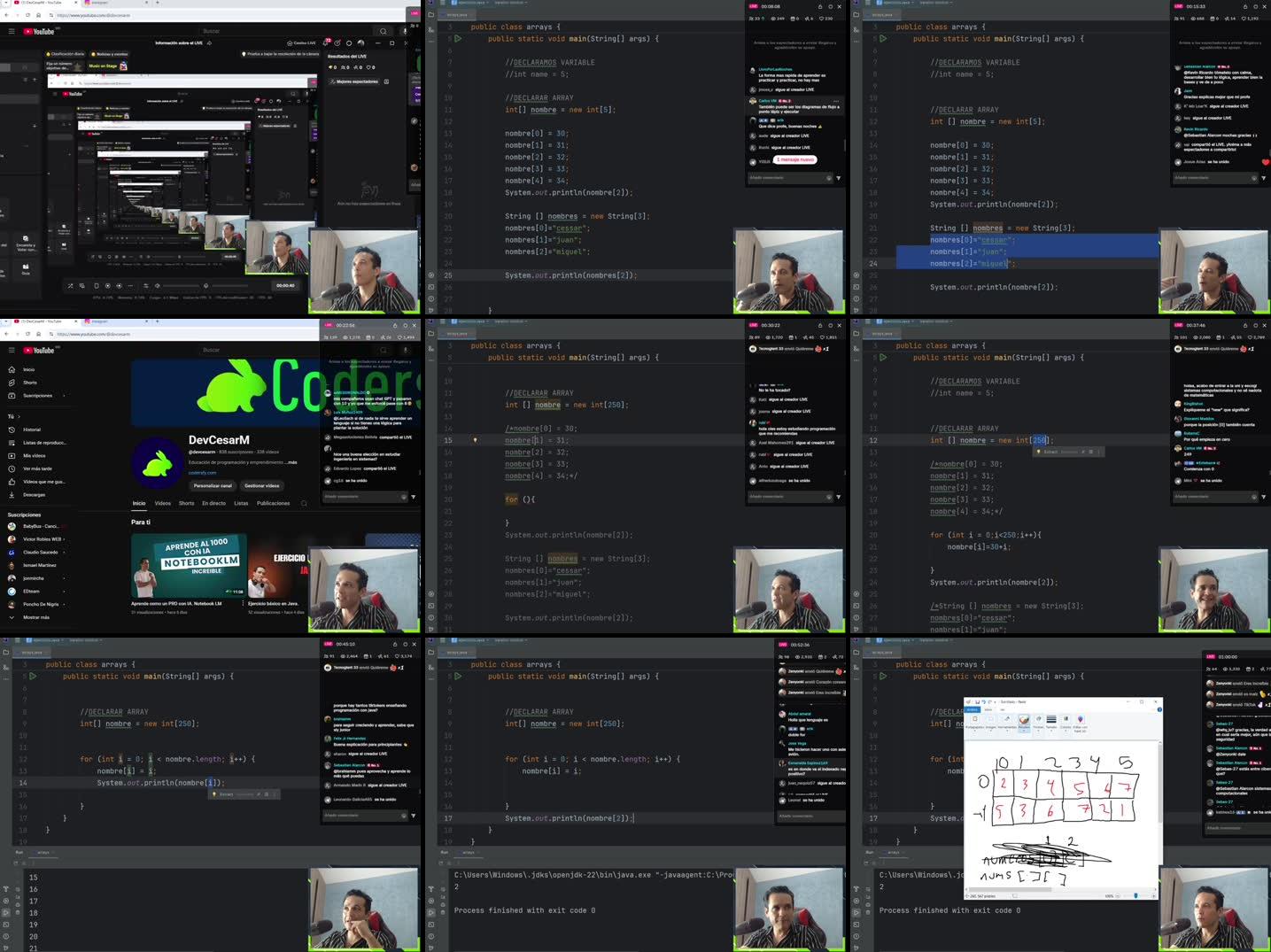Click Clasificación diaria in LIVE studio
Image resolution: width=1271 pixels, height=952 pixels.
tap(67, 54)
